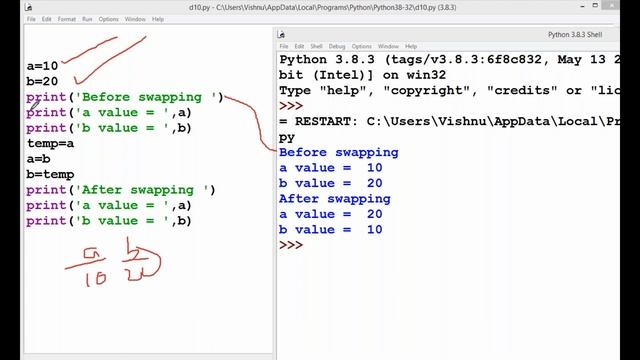
Task: Click the final >>> prompt in Shell
Action: point(291,245)
